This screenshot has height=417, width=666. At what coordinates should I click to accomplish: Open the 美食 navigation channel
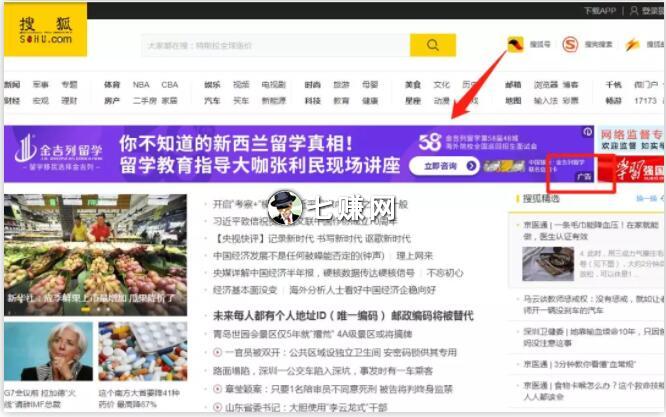coord(413,85)
